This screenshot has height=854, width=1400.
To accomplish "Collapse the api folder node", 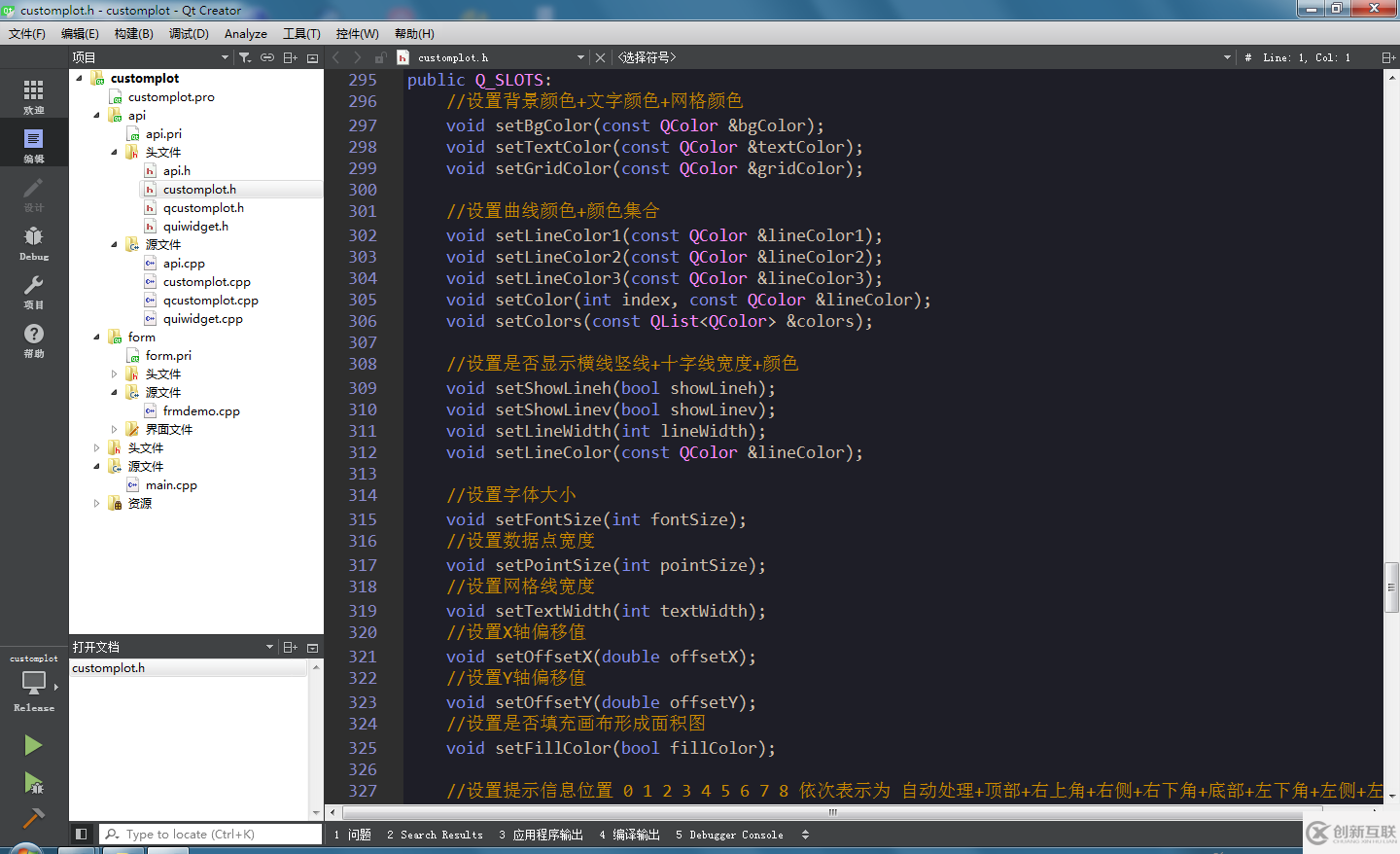I will pos(96,115).
